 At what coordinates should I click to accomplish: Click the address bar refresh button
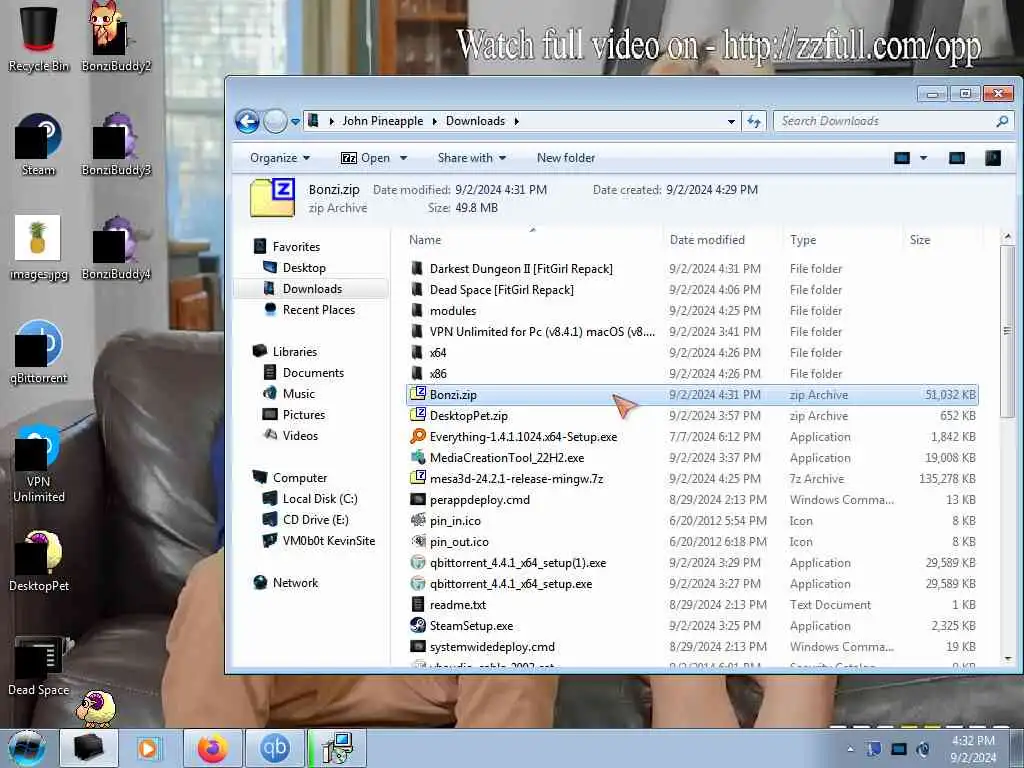click(754, 121)
